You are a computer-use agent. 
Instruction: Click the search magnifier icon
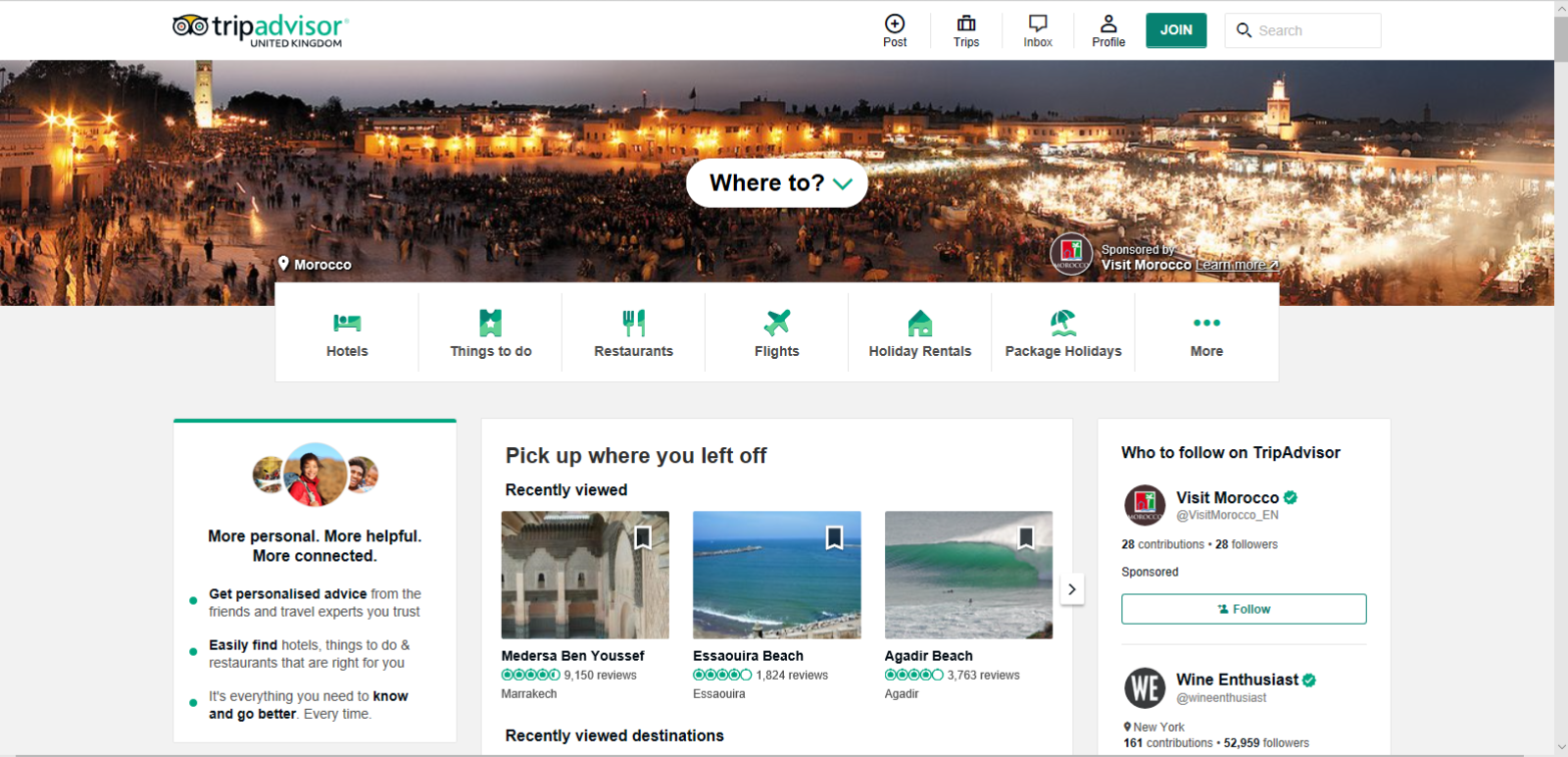coord(1244,30)
